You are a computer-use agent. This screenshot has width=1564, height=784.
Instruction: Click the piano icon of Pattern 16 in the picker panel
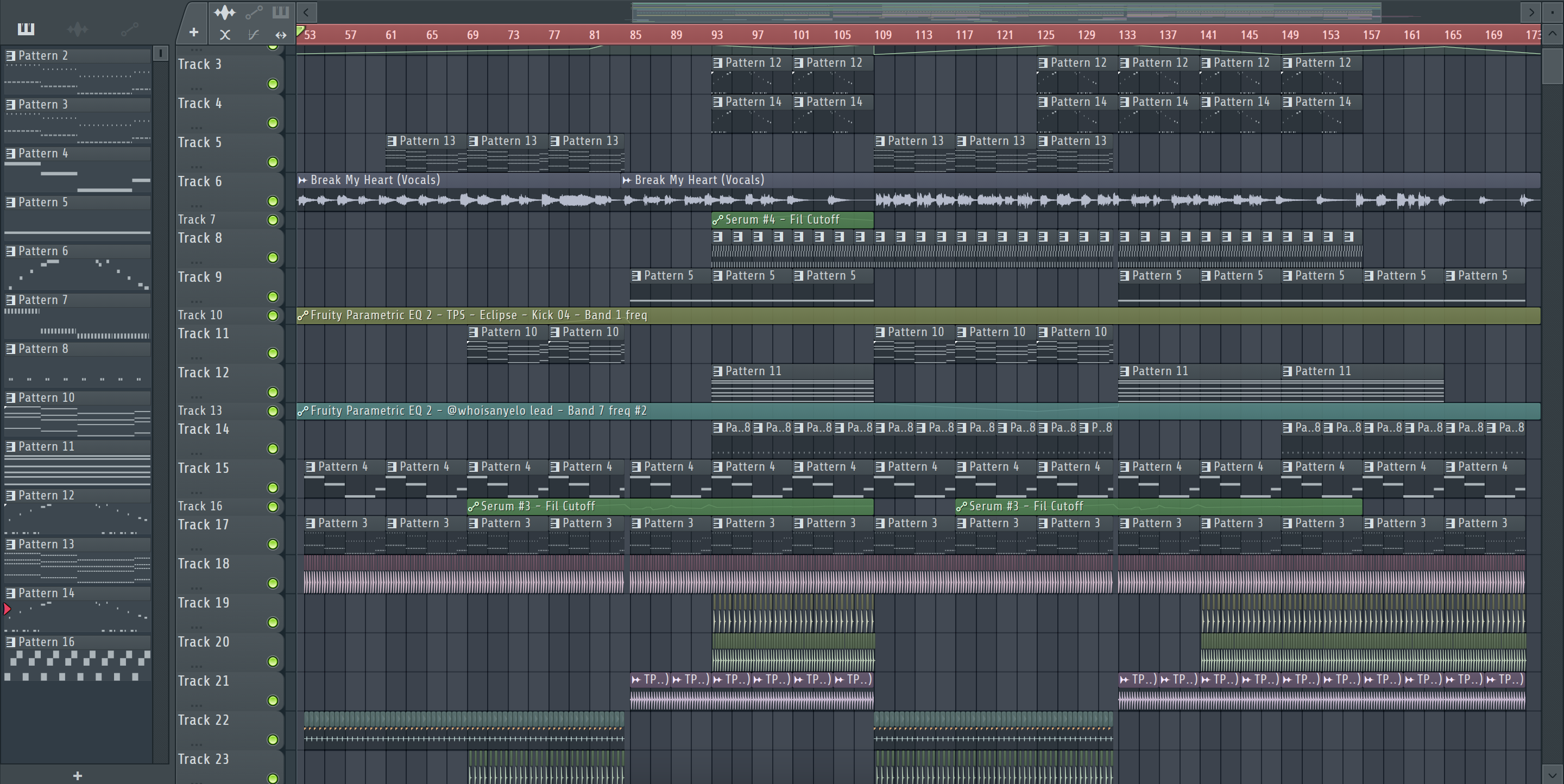pos(10,641)
